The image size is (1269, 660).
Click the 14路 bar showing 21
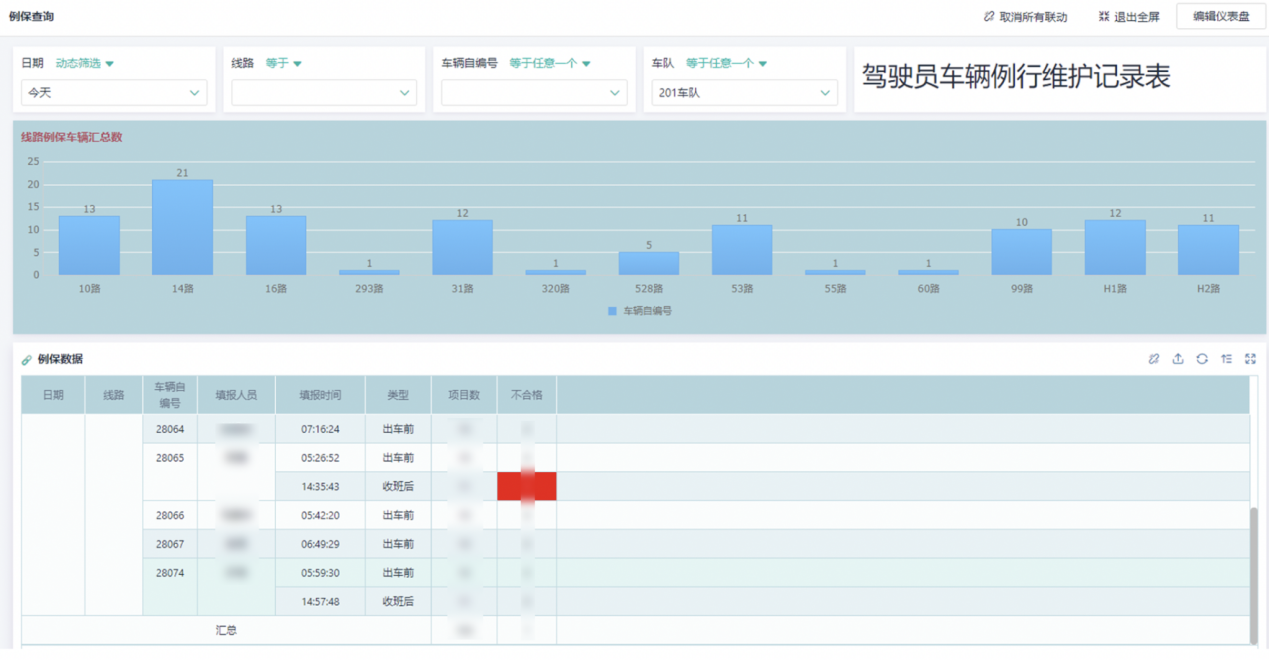(x=182, y=227)
